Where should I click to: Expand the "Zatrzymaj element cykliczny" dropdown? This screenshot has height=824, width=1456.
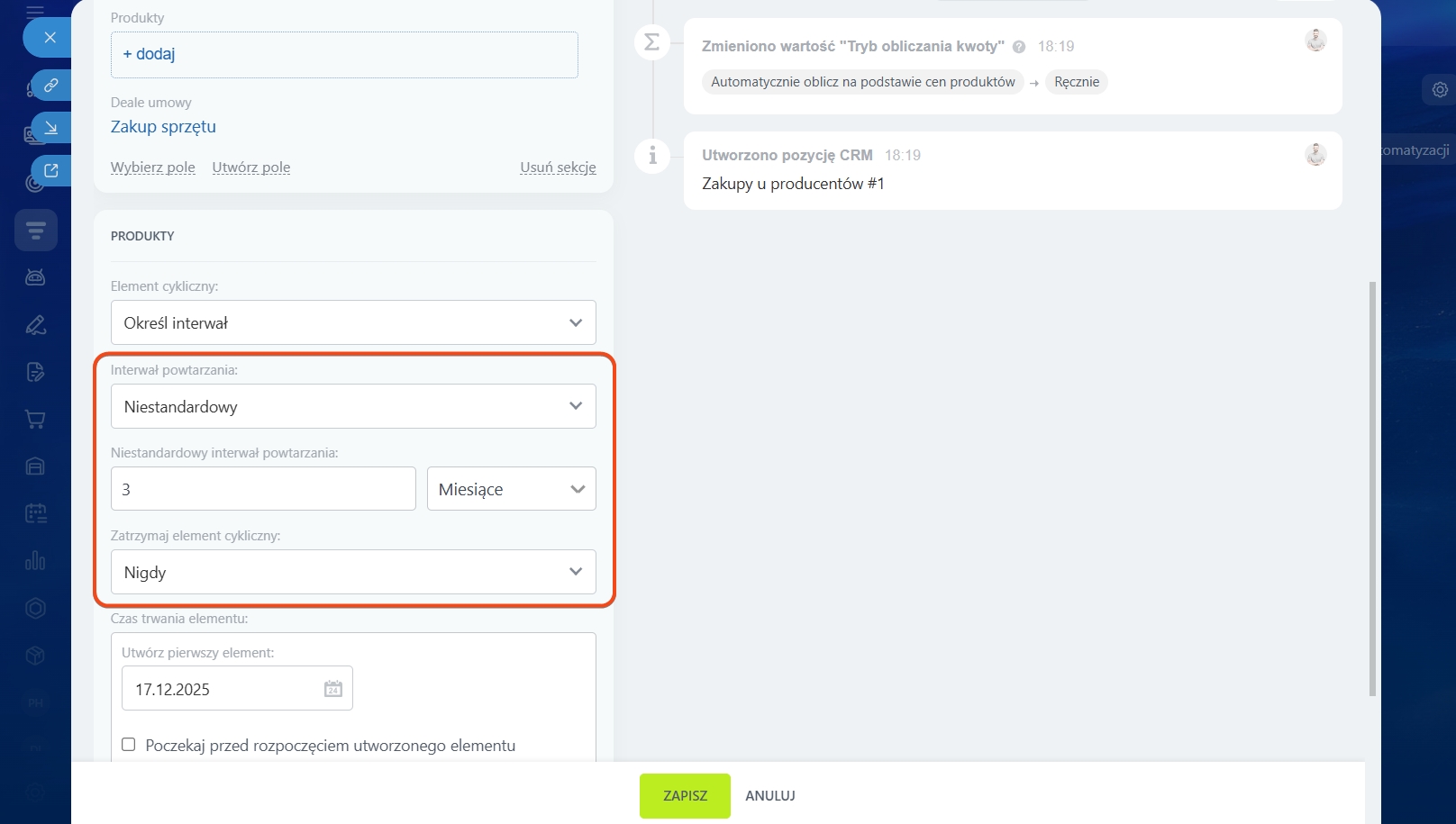[x=353, y=572]
